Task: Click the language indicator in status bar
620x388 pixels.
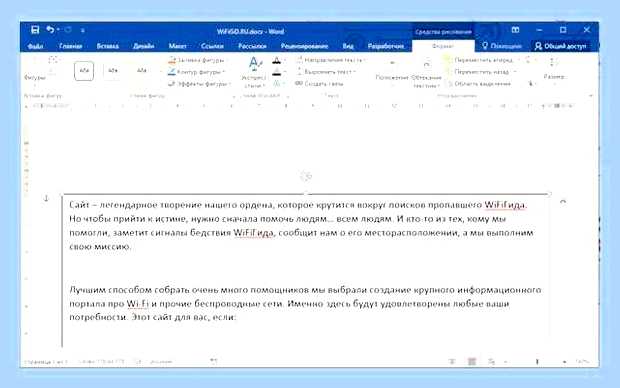Action: click(162, 362)
